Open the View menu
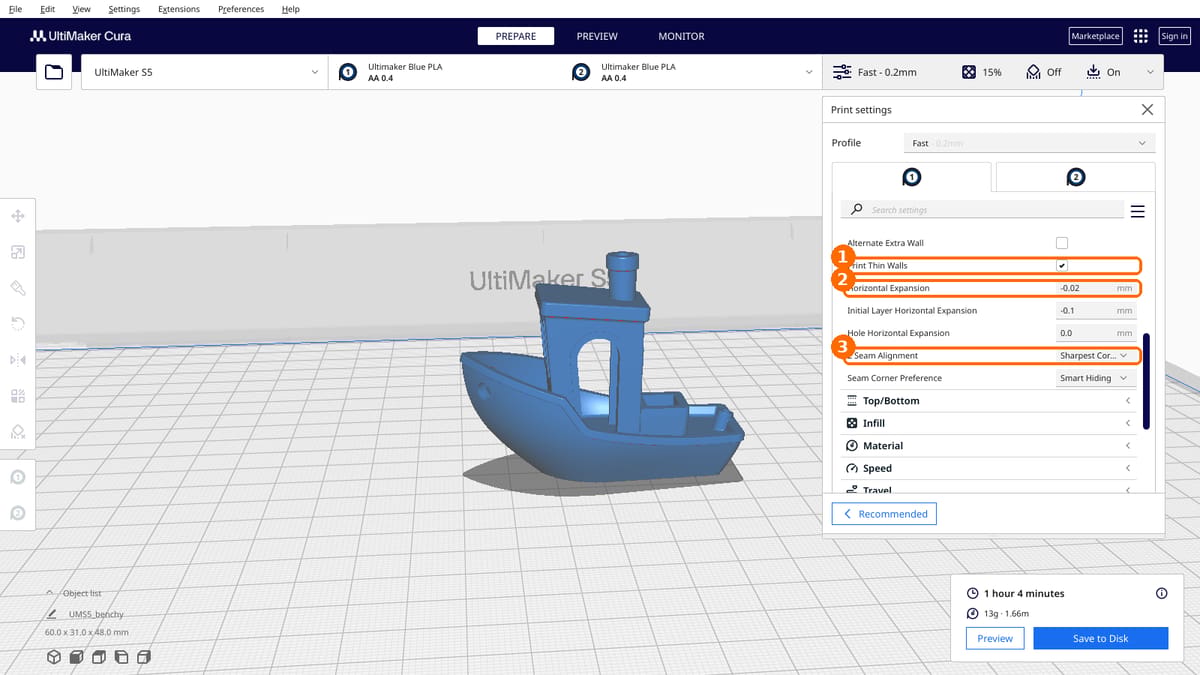The image size is (1200, 675). pyautogui.click(x=81, y=9)
